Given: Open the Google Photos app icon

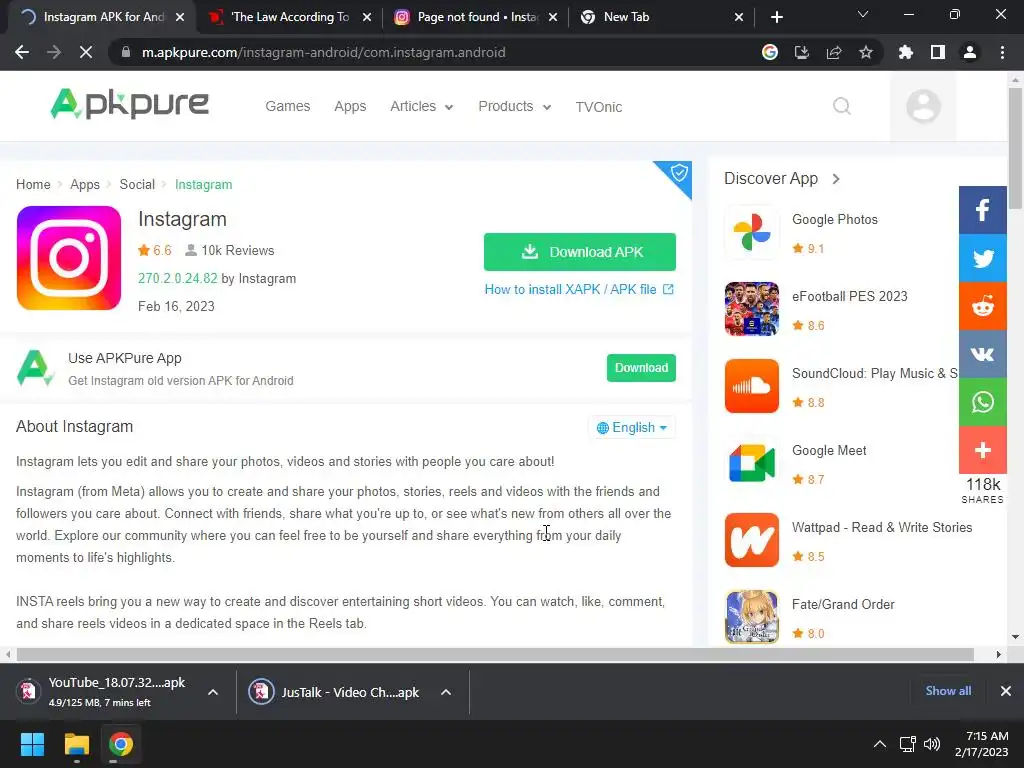Looking at the screenshot, I should pyautogui.click(x=752, y=232).
